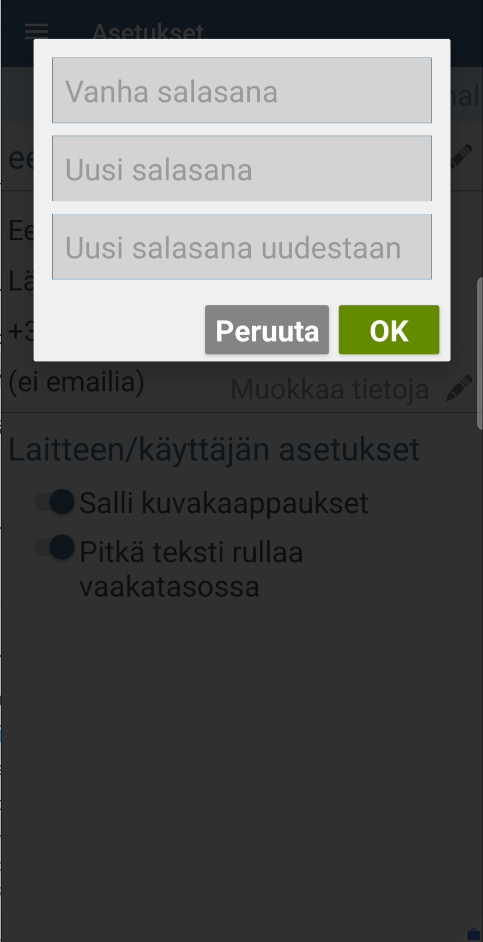483x942 pixels.
Task: Select the Uusi salasana input box
Action: click(242, 168)
